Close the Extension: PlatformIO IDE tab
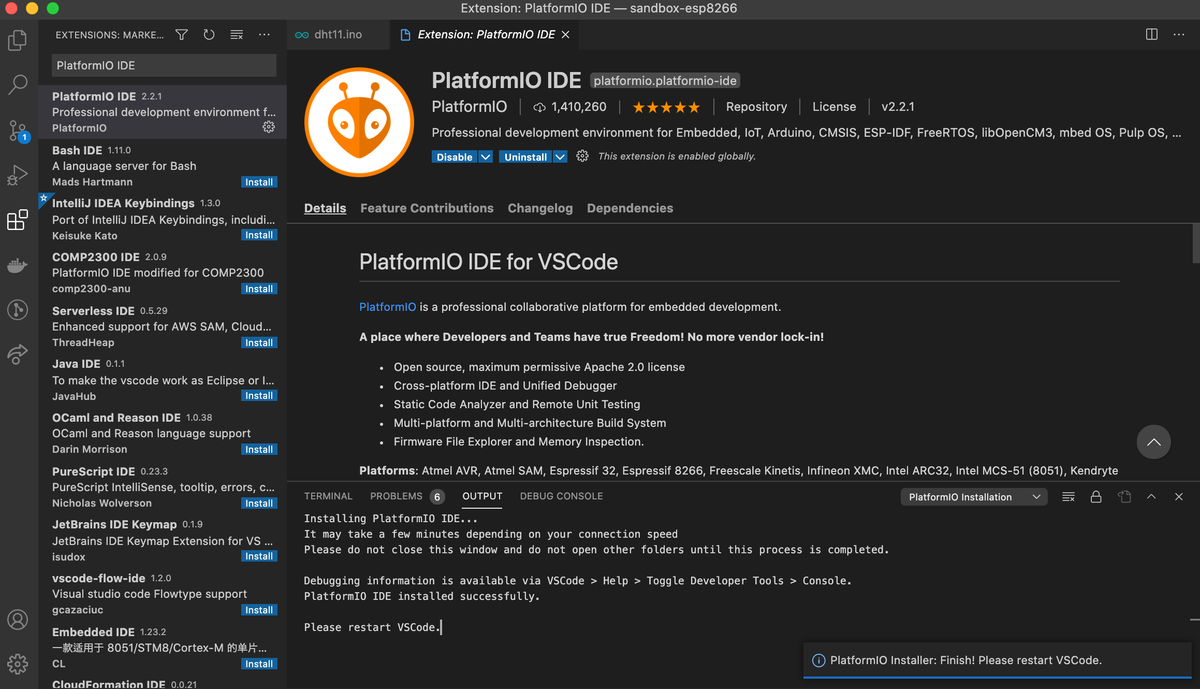 (565, 34)
